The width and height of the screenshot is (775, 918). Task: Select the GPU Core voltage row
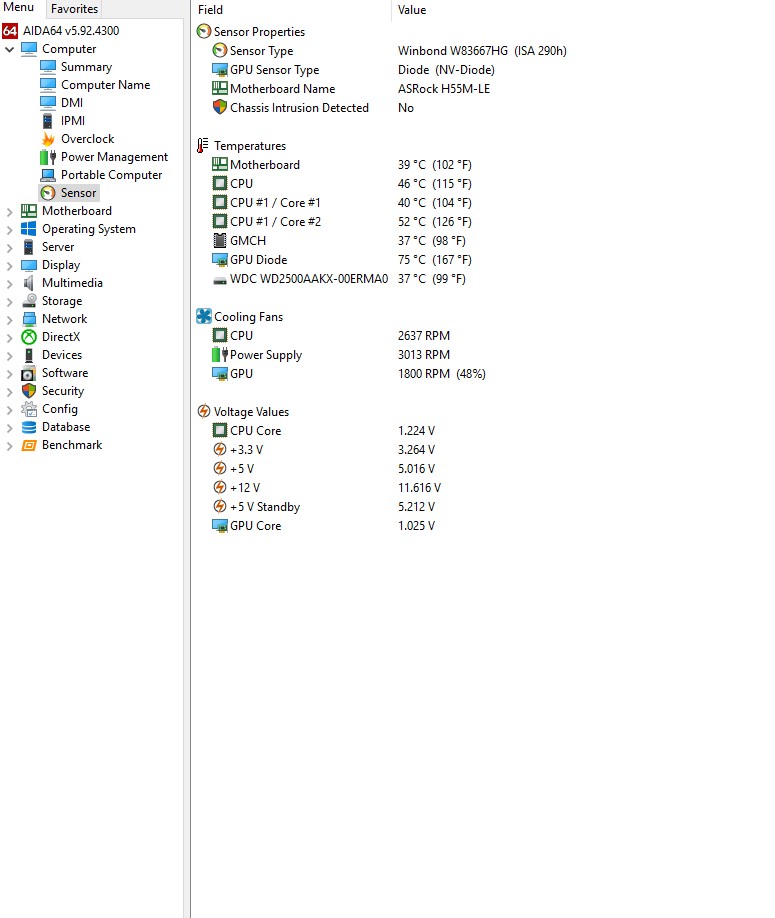[x=323, y=526]
